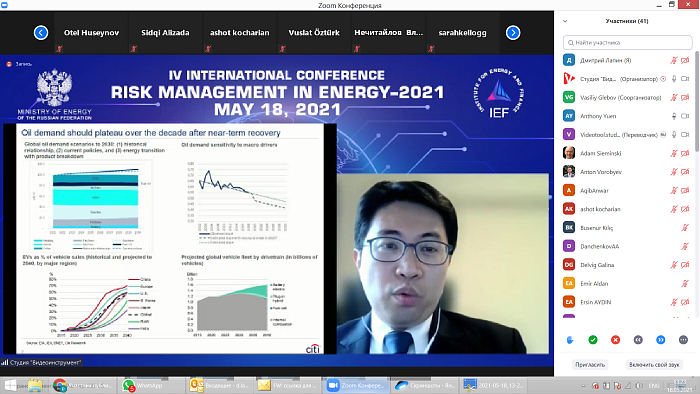The width and height of the screenshot is (700, 394).
Task: Click the Пригласить invite button
Action: [x=590, y=365]
